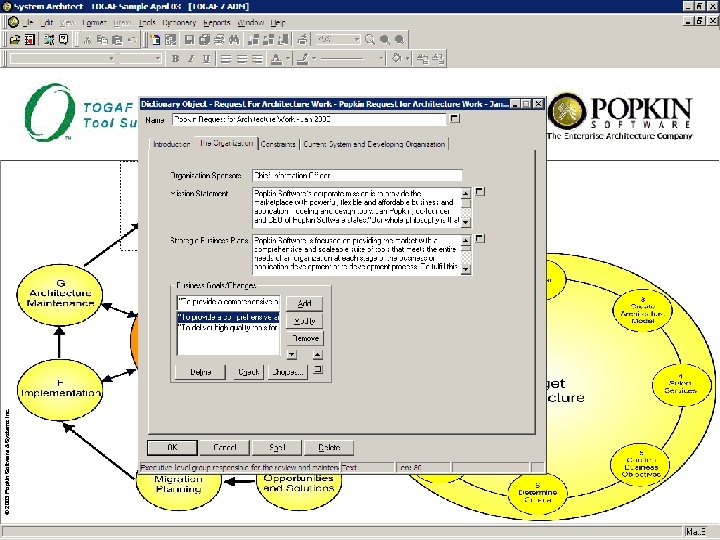The image size is (720, 540).
Task: Open the Tools menu
Action: (x=147, y=22)
